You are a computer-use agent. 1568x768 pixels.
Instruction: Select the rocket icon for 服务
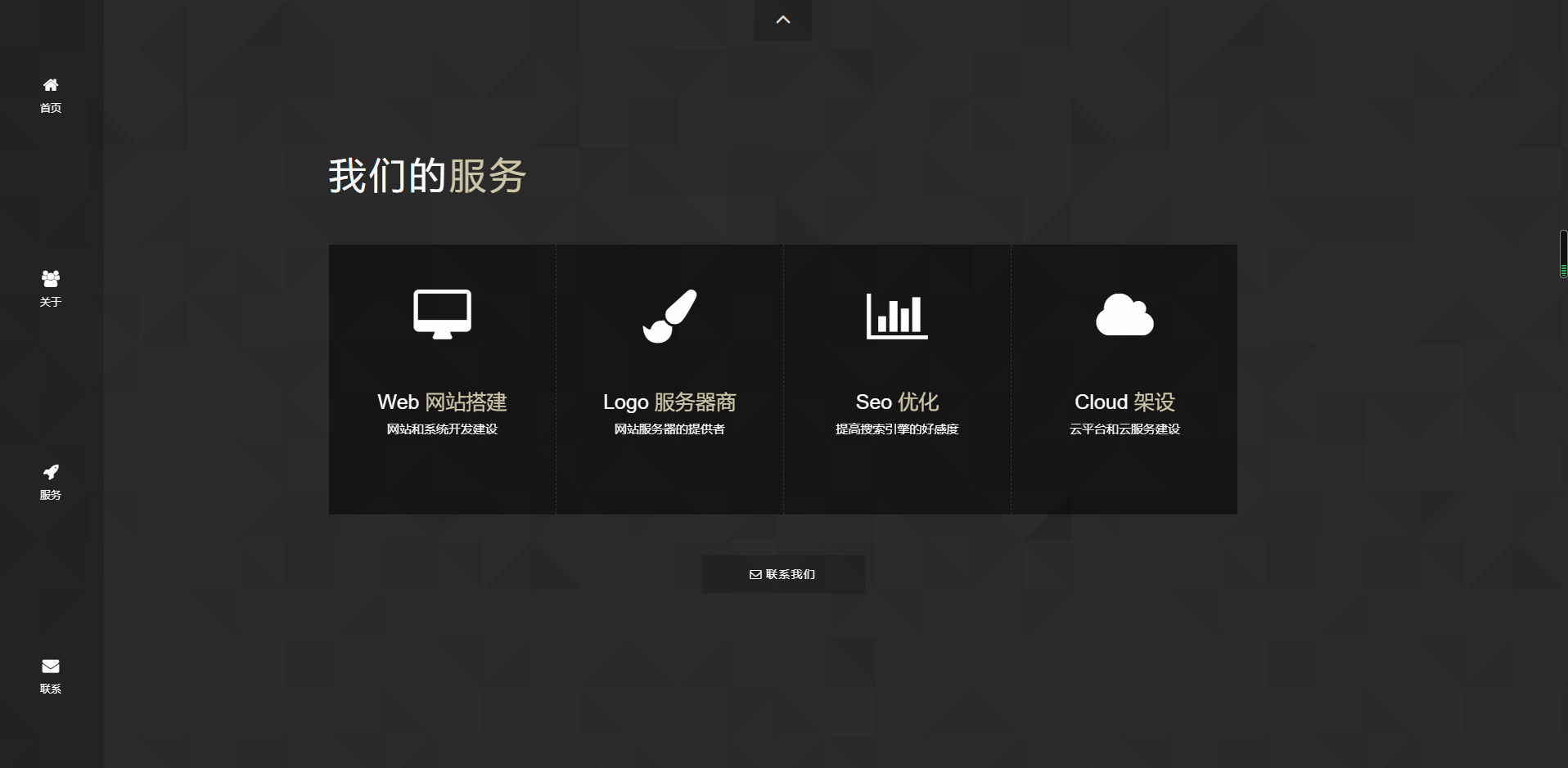tap(51, 472)
